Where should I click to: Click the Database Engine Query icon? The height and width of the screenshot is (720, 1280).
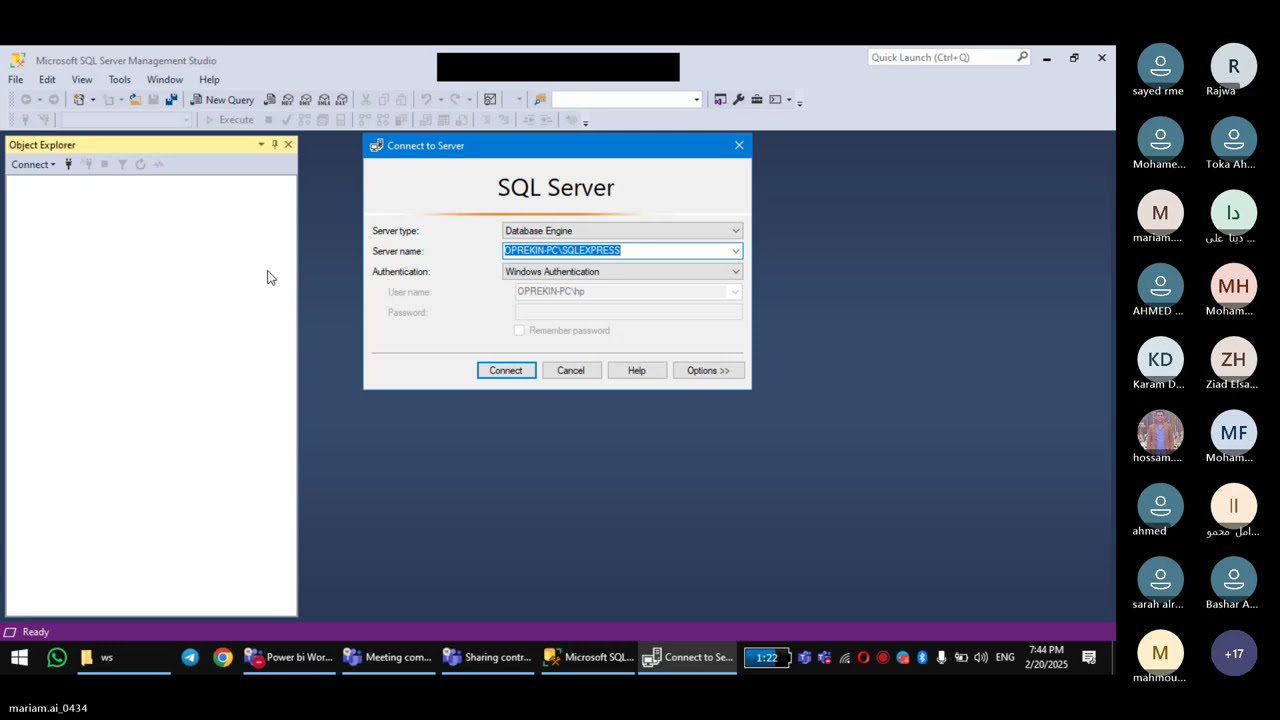[x=270, y=99]
